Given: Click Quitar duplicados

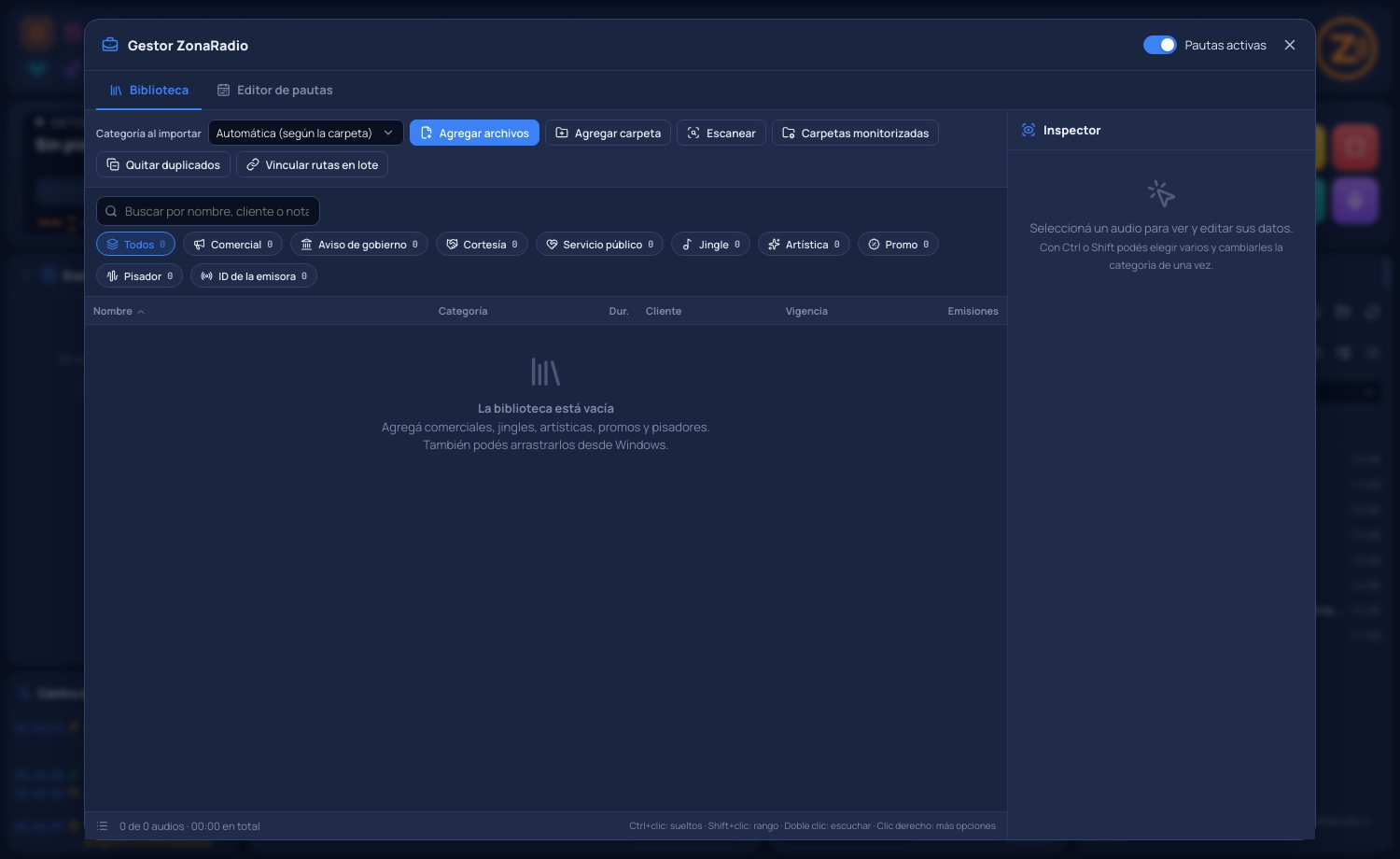Looking at the screenshot, I should [163, 164].
